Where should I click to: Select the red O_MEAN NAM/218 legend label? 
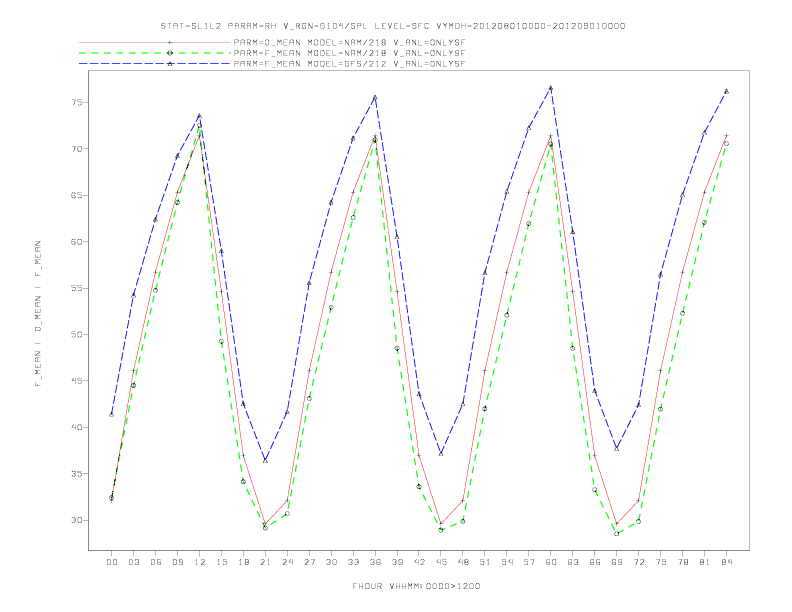[349, 42]
